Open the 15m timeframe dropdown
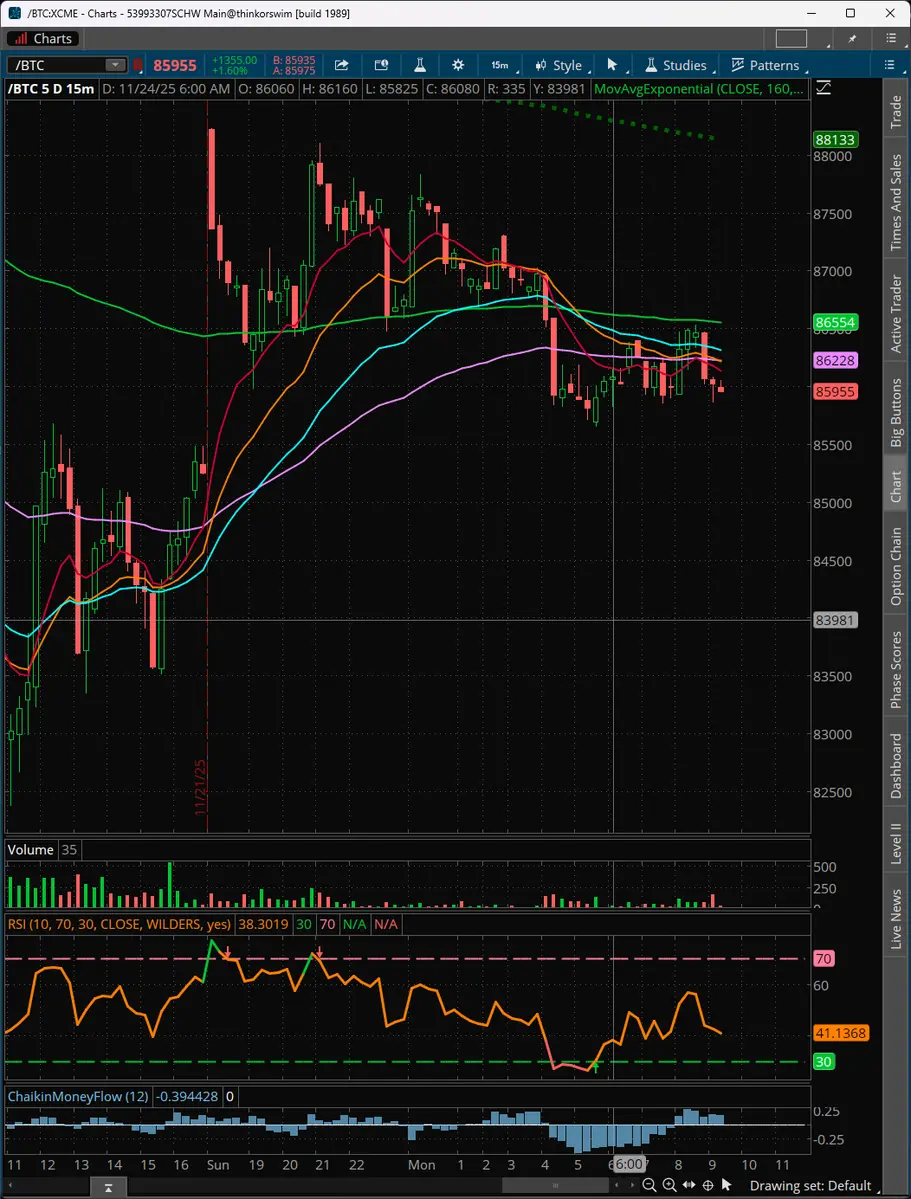 pyautogui.click(x=504, y=65)
